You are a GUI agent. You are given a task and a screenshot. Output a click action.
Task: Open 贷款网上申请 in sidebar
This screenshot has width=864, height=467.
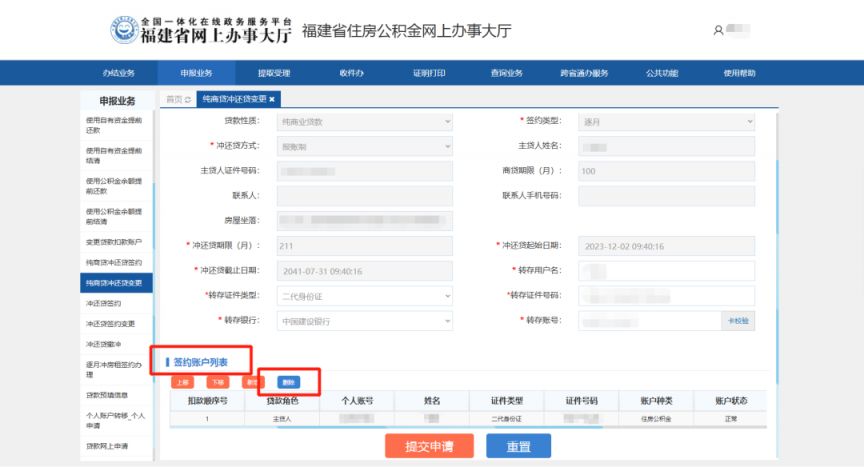[x=116, y=446]
